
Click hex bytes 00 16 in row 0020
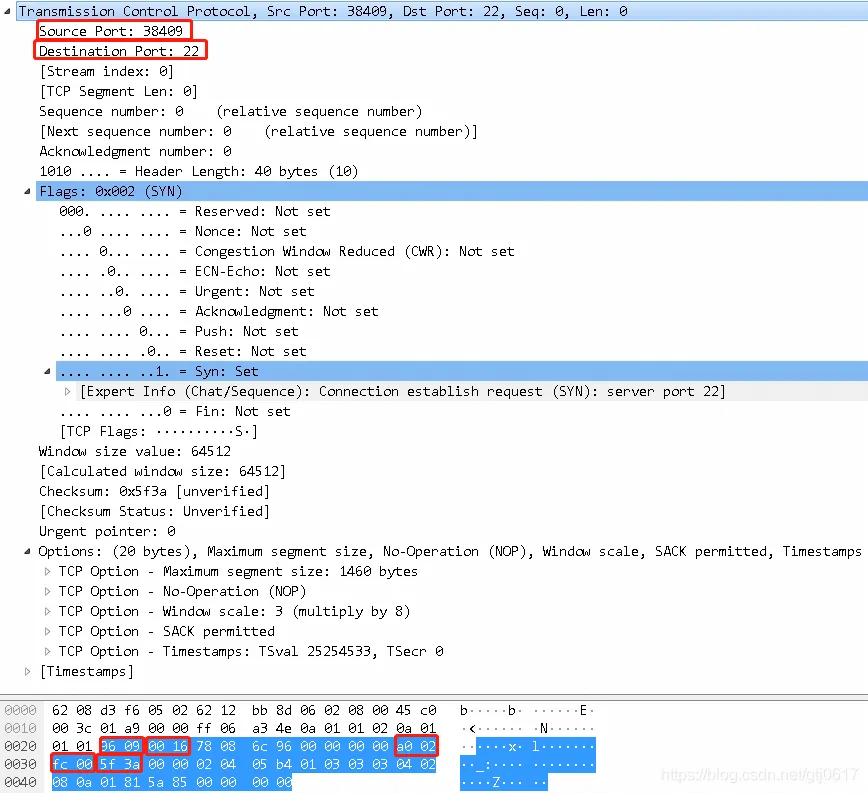168,747
